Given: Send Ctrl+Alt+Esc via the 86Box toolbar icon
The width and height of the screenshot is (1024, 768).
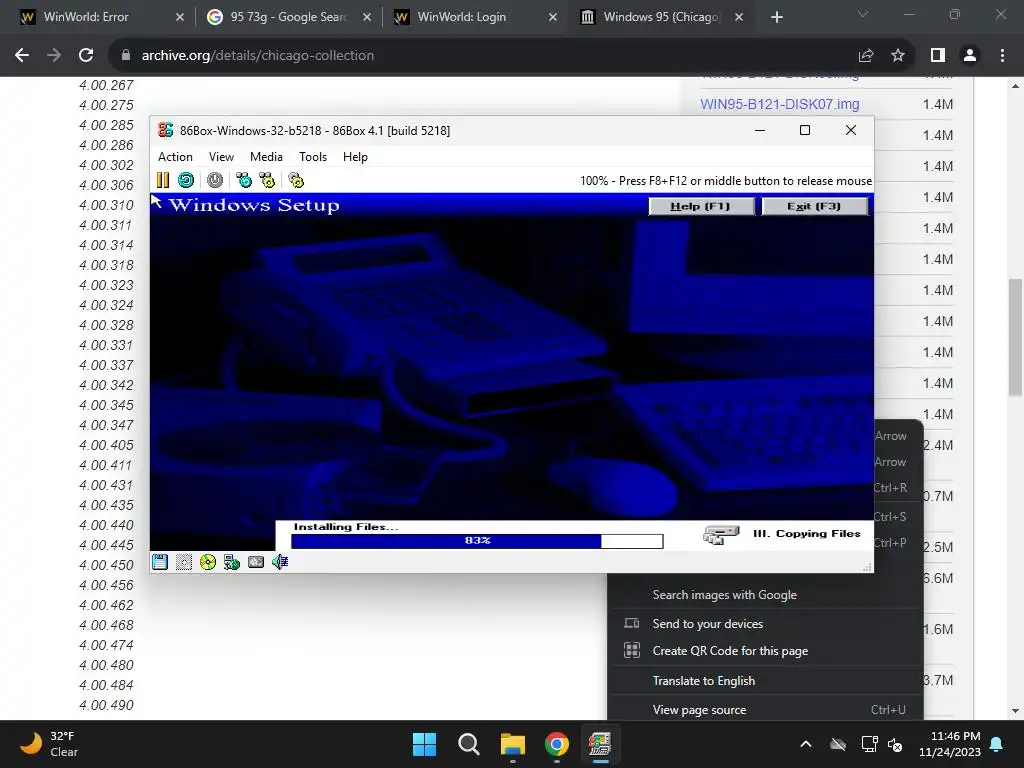Looking at the screenshot, I should (x=267, y=180).
